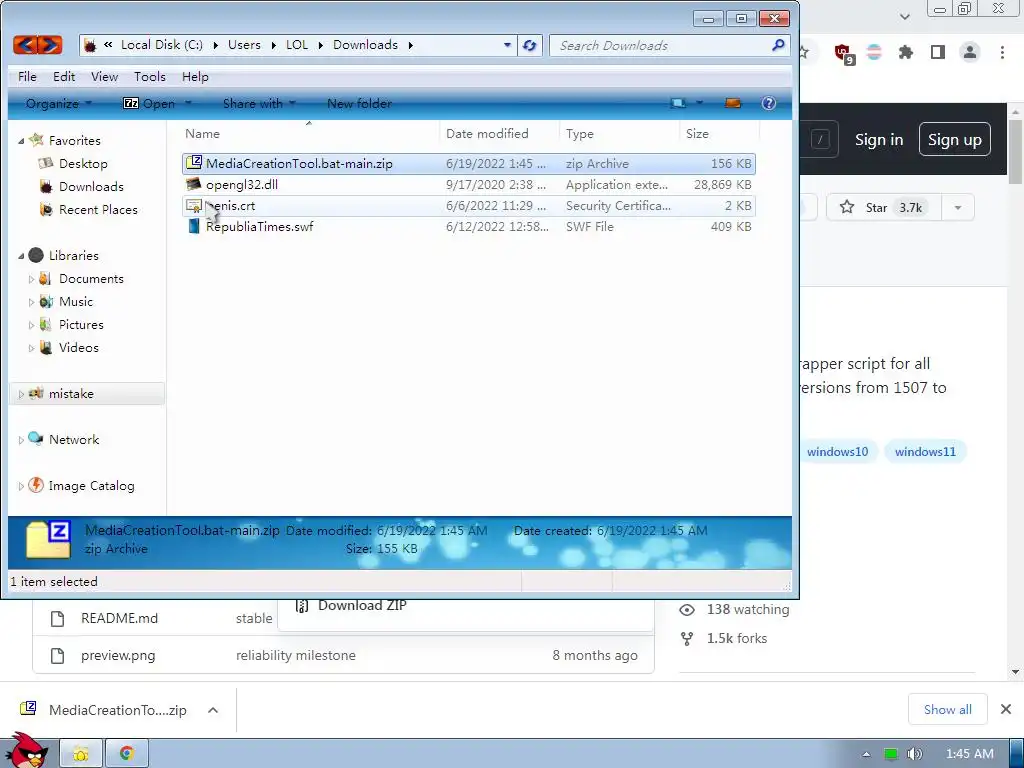The height and width of the screenshot is (768, 1024).
Task: Click Sign in on GitHub
Action: pos(879,140)
